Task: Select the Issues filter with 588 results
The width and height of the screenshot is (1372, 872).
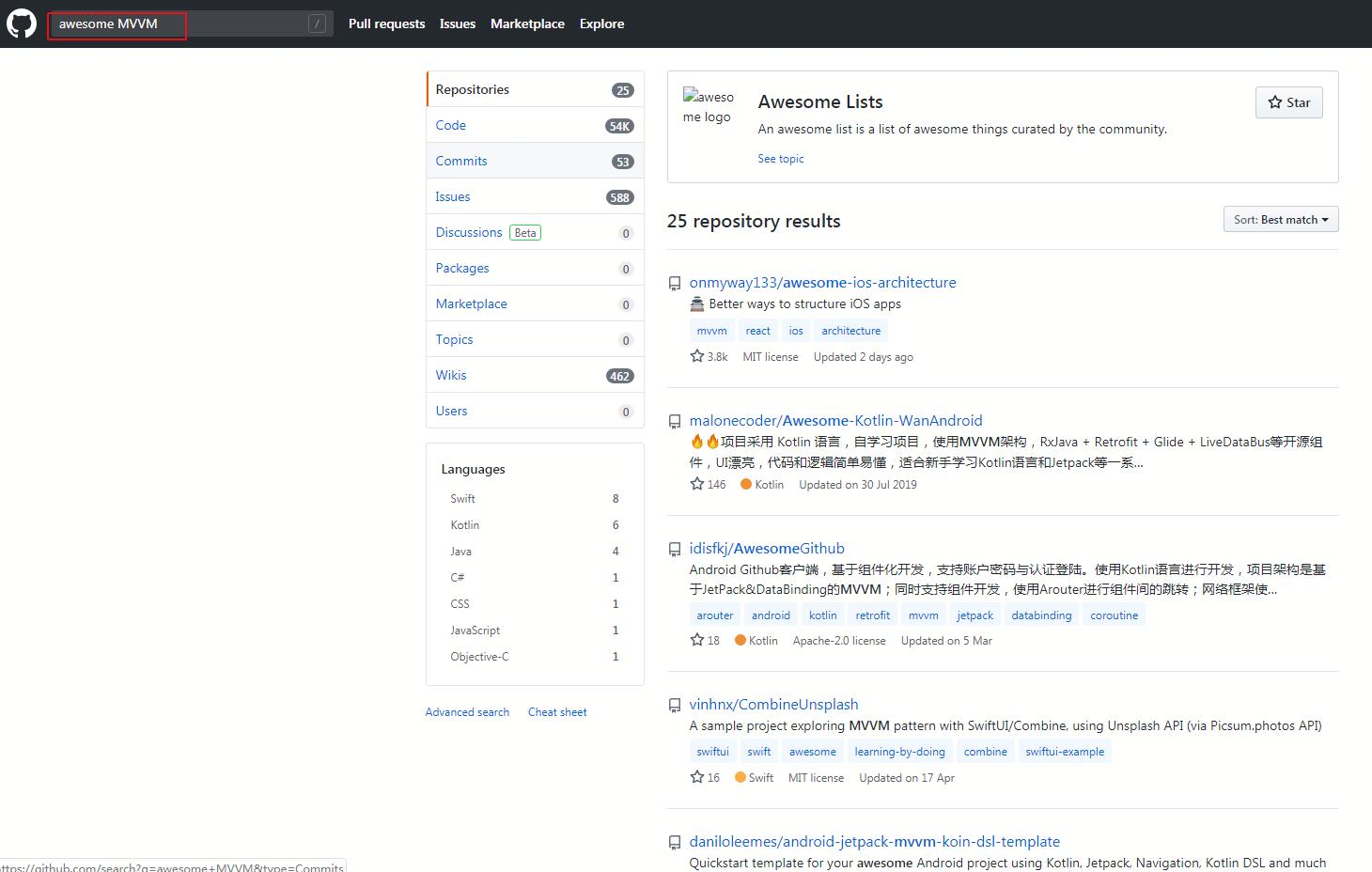Action: pos(535,196)
